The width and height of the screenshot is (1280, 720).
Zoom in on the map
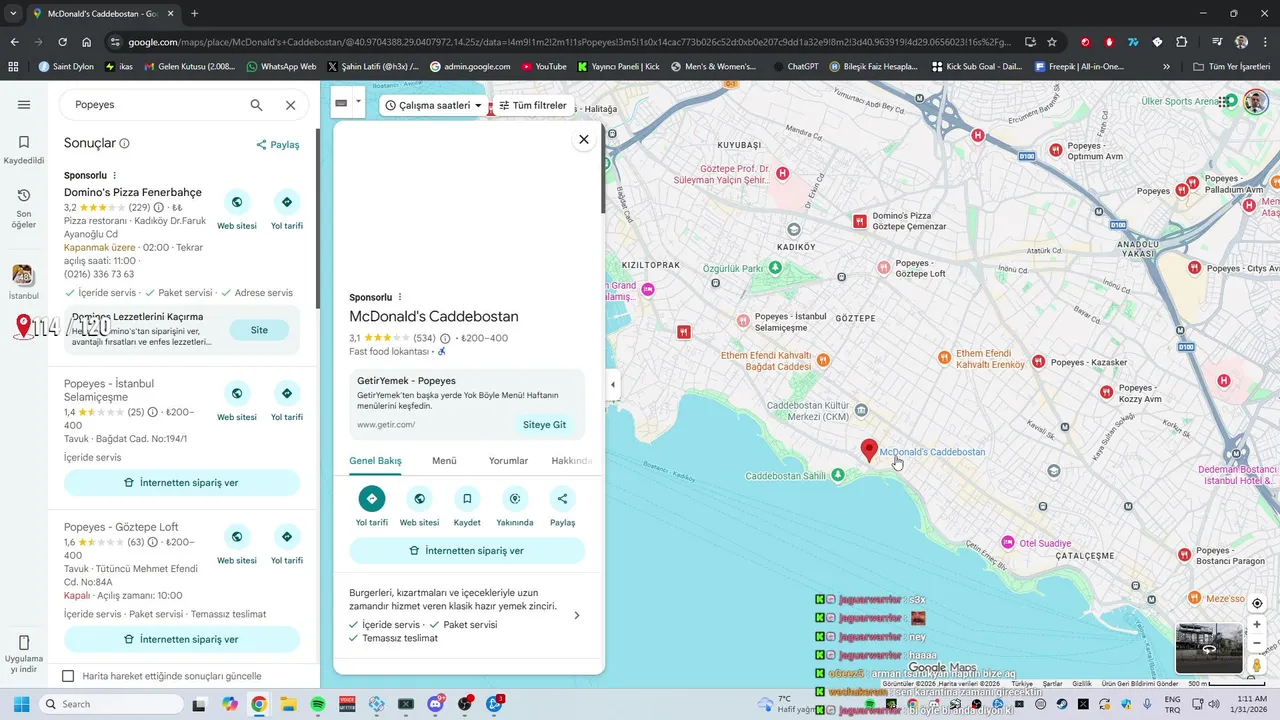[1257, 625]
